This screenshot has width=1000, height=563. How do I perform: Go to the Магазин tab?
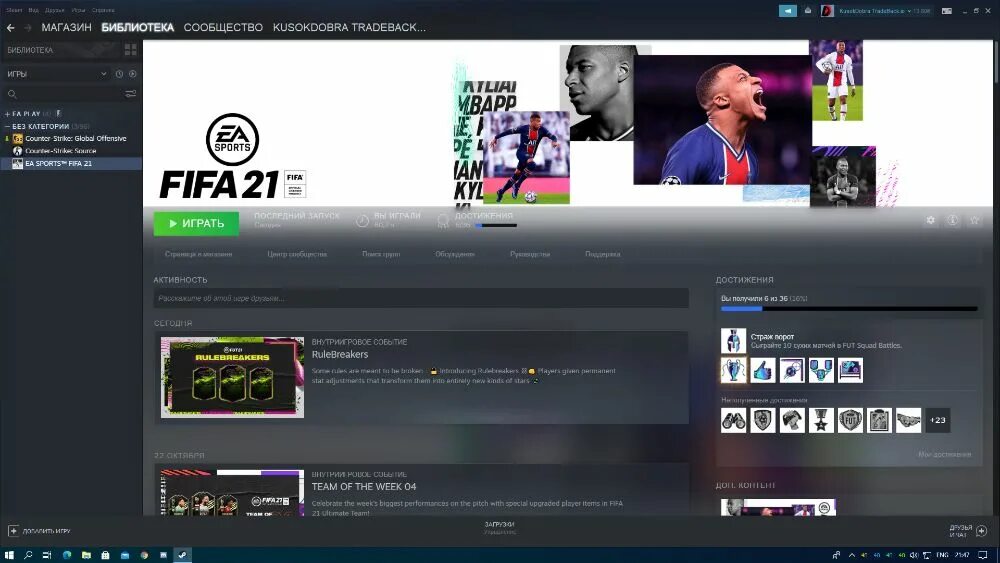(x=66, y=27)
